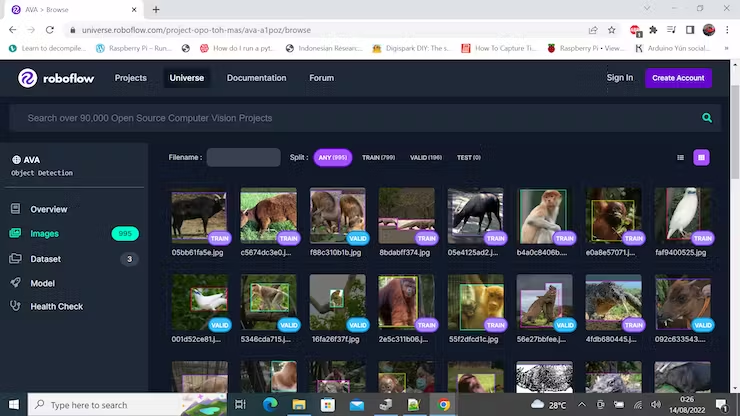Open the Universe tab in navbar
740x416 pixels.
pos(186,78)
